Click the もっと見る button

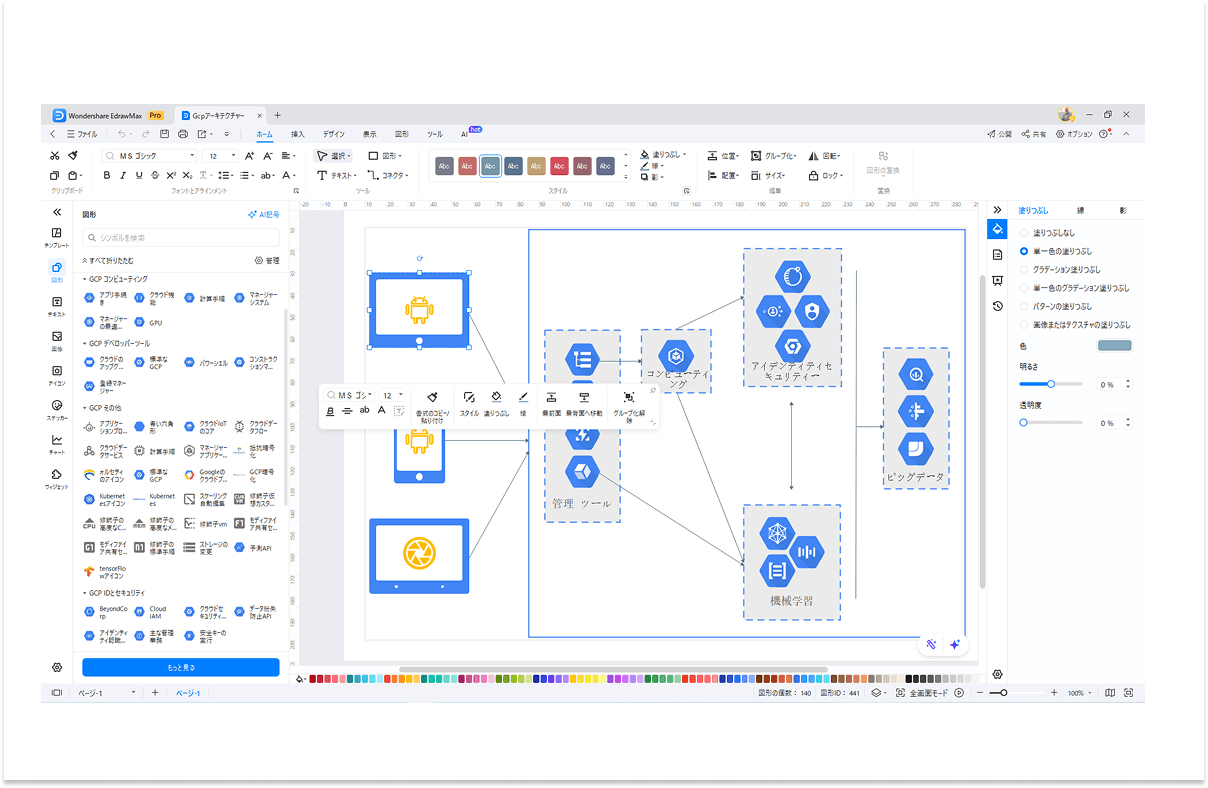pos(180,667)
